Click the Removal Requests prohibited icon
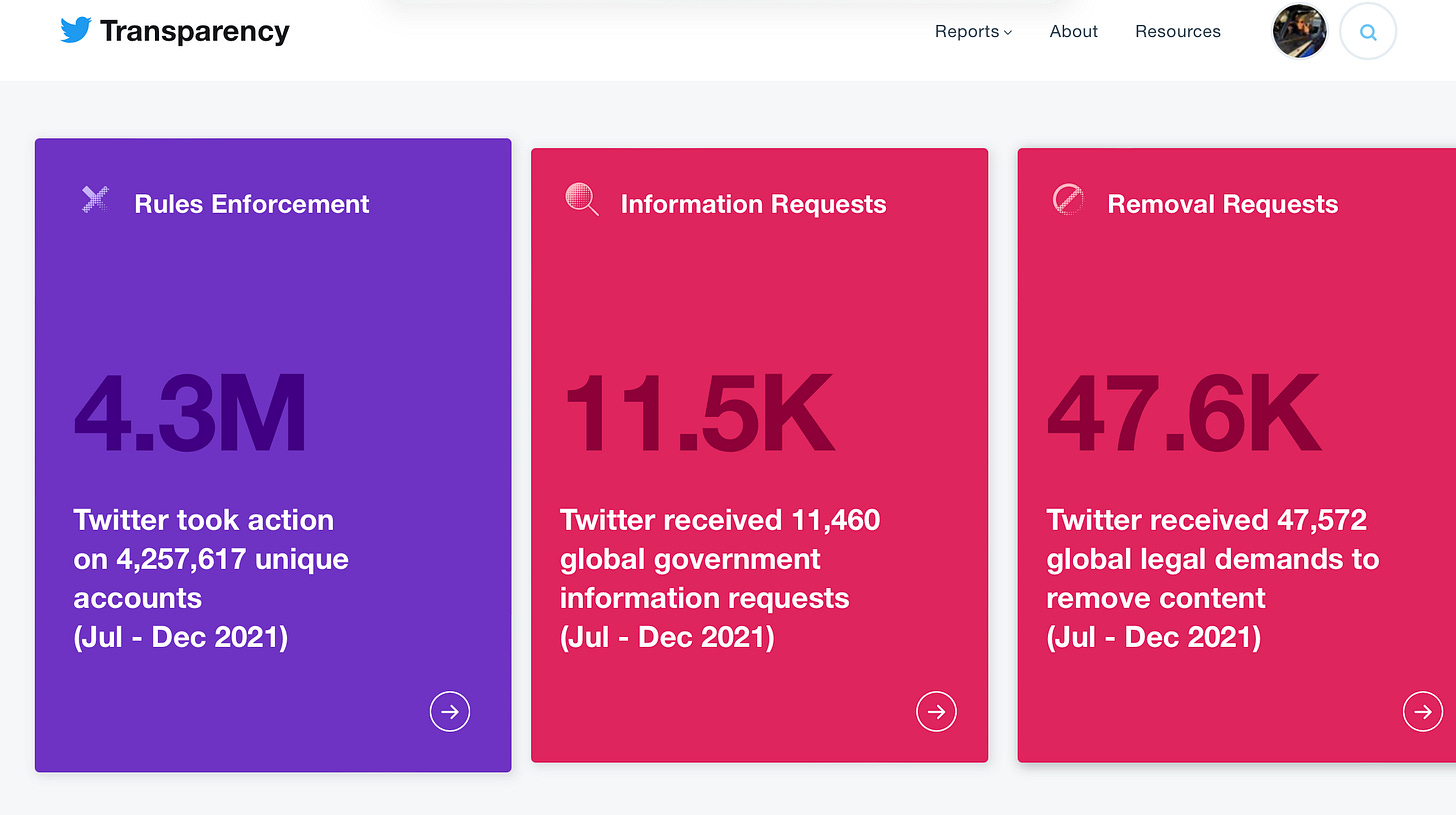 [1068, 199]
